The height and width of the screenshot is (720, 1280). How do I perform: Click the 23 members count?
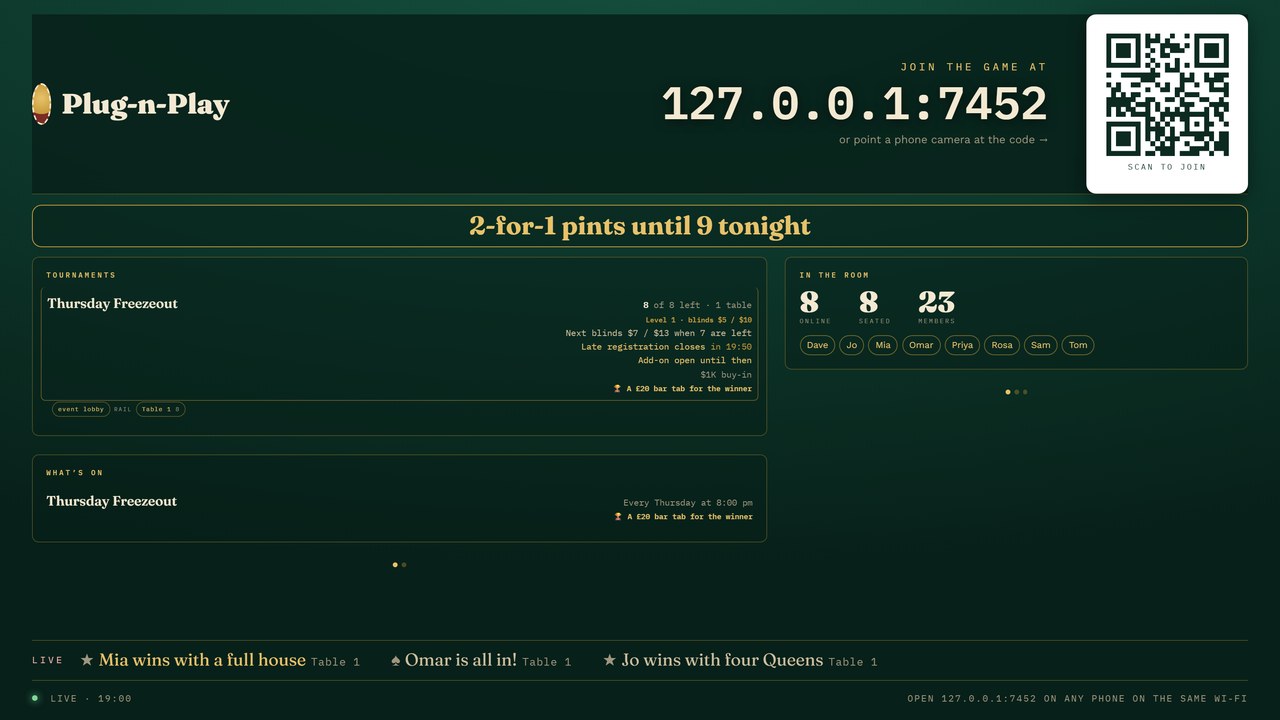click(x=936, y=302)
